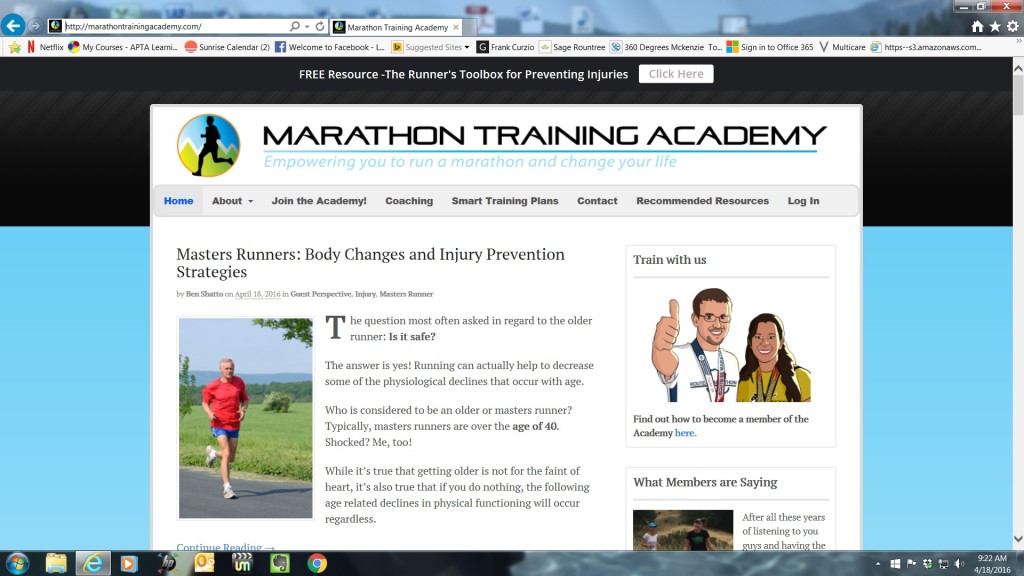Open Recommended Resources in navigation

pyautogui.click(x=702, y=200)
